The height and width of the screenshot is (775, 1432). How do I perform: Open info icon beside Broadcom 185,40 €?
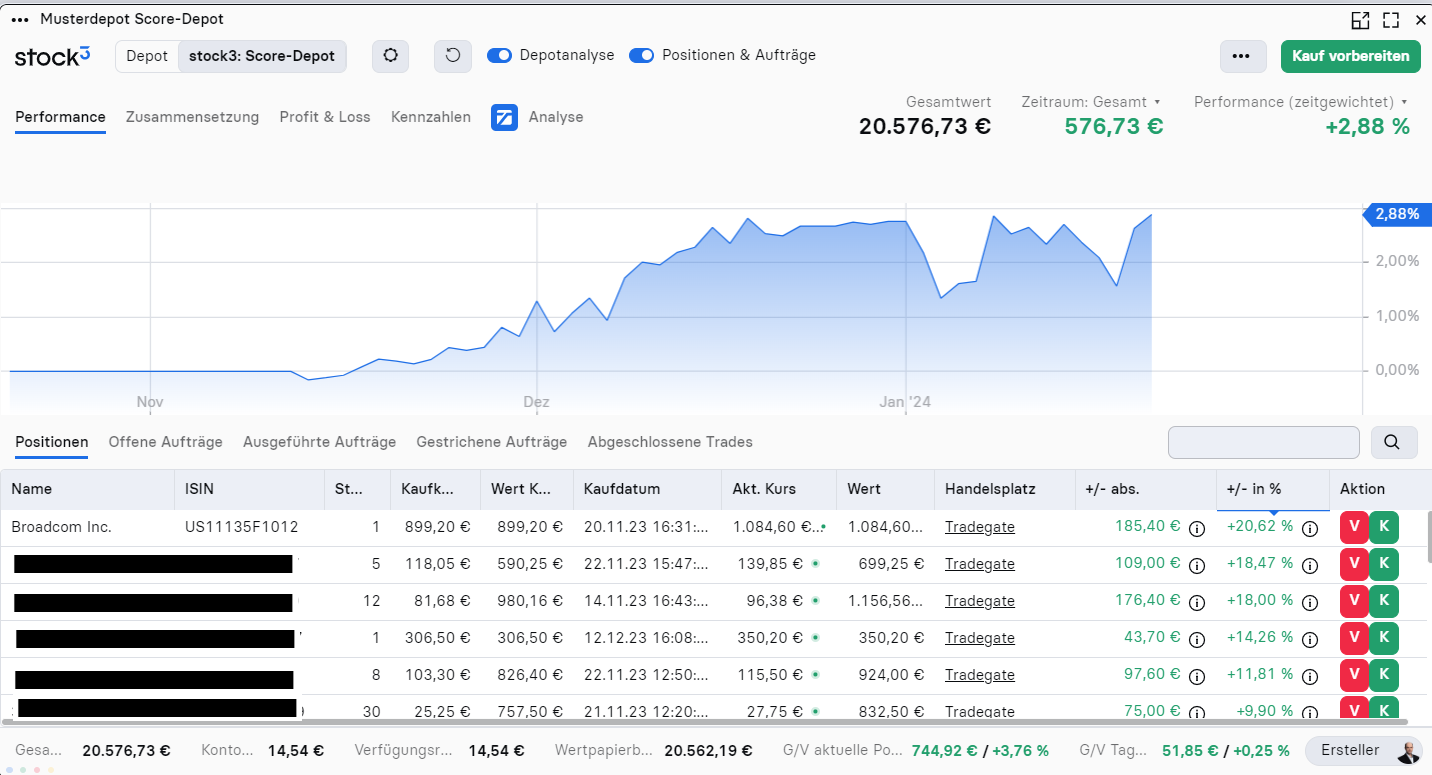(x=1196, y=528)
